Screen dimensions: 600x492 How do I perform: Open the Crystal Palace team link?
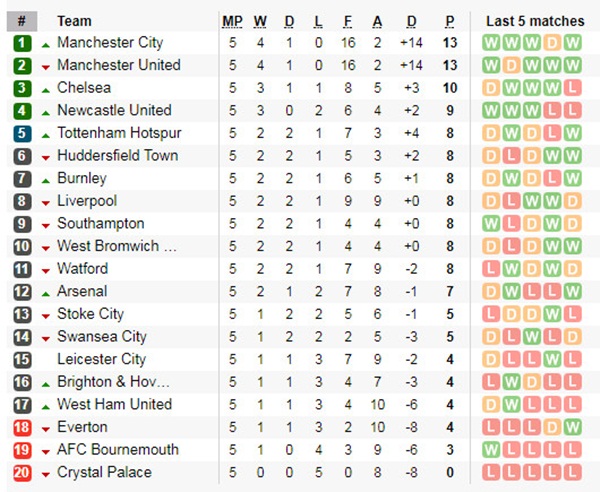tap(104, 472)
